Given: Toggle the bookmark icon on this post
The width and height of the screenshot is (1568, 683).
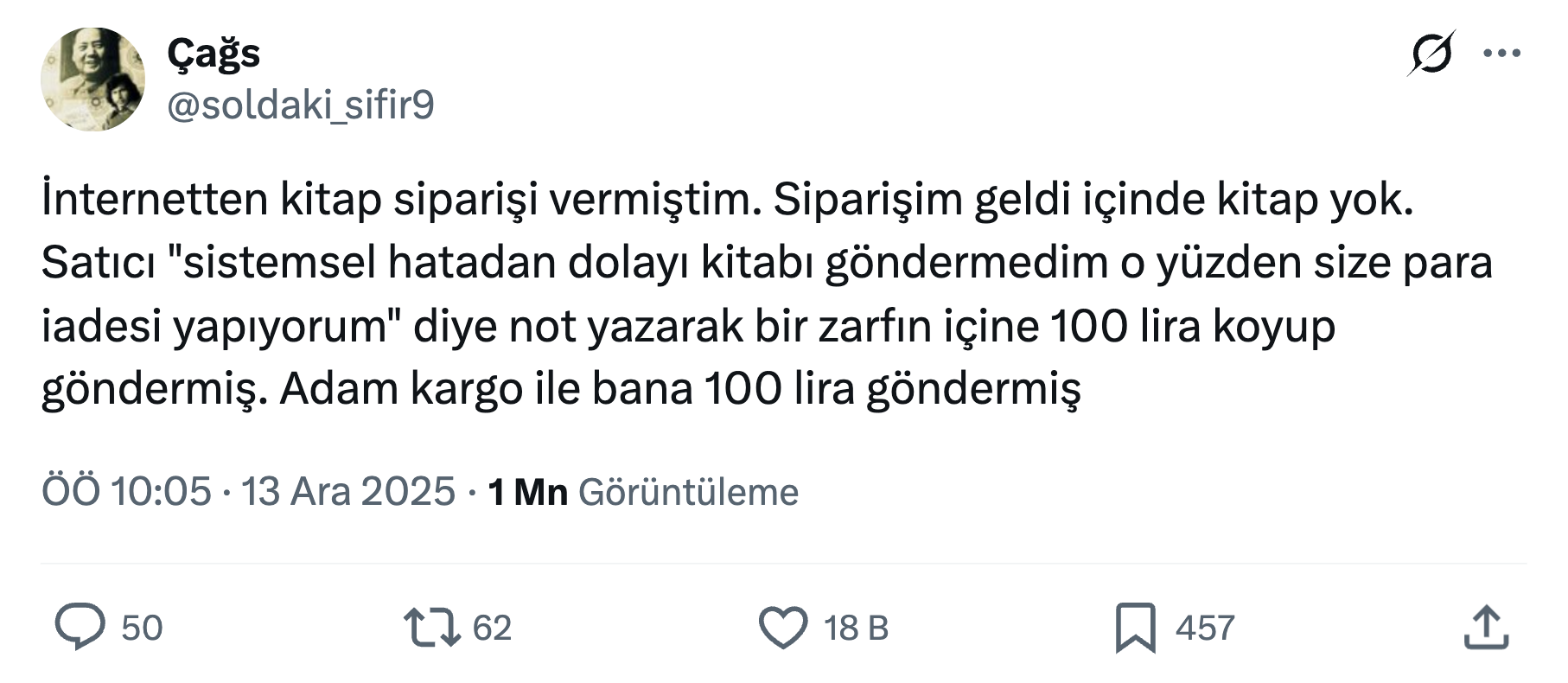Looking at the screenshot, I should pyautogui.click(x=1135, y=627).
